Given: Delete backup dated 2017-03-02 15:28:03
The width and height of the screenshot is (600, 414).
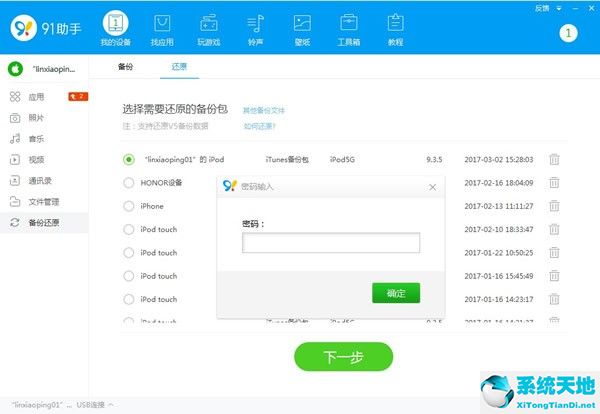Looking at the screenshot, I should [x=554, y=159].
